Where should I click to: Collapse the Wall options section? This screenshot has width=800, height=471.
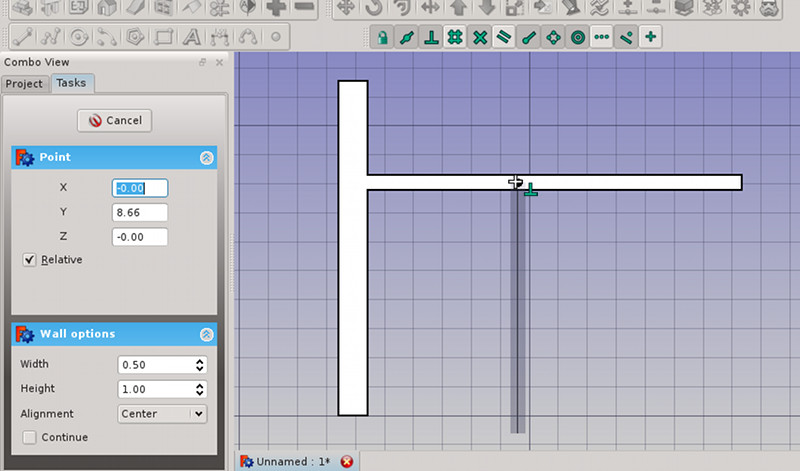click(207, 335)
